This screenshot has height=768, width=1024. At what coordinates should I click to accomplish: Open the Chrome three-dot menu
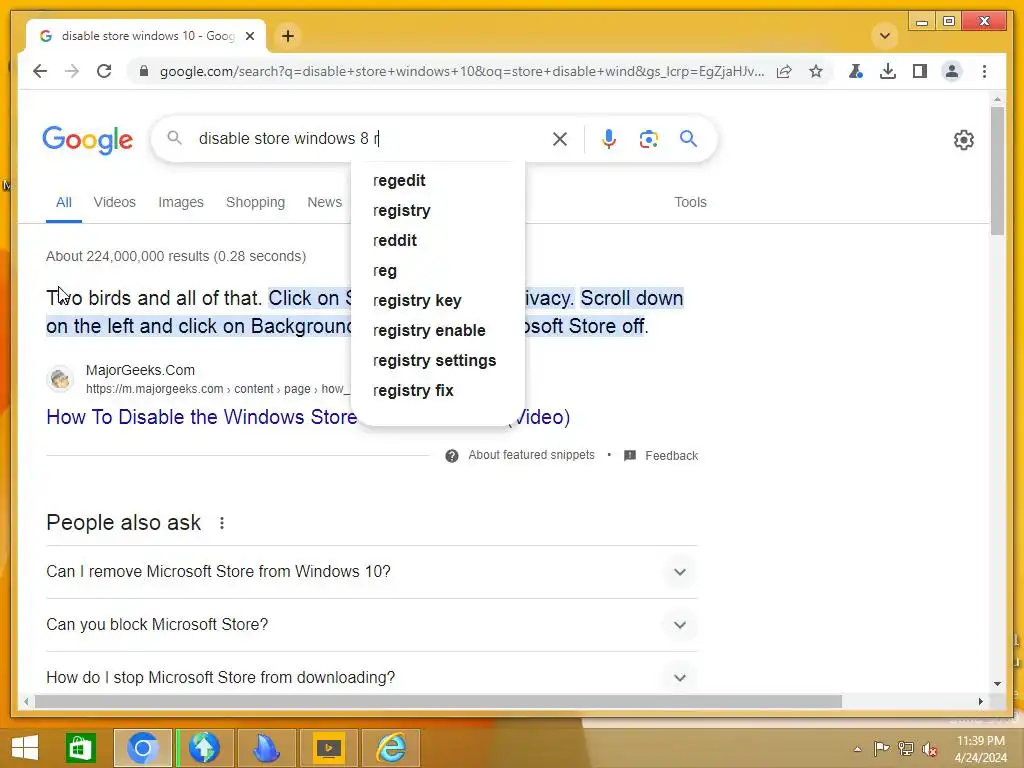[984, 71]
